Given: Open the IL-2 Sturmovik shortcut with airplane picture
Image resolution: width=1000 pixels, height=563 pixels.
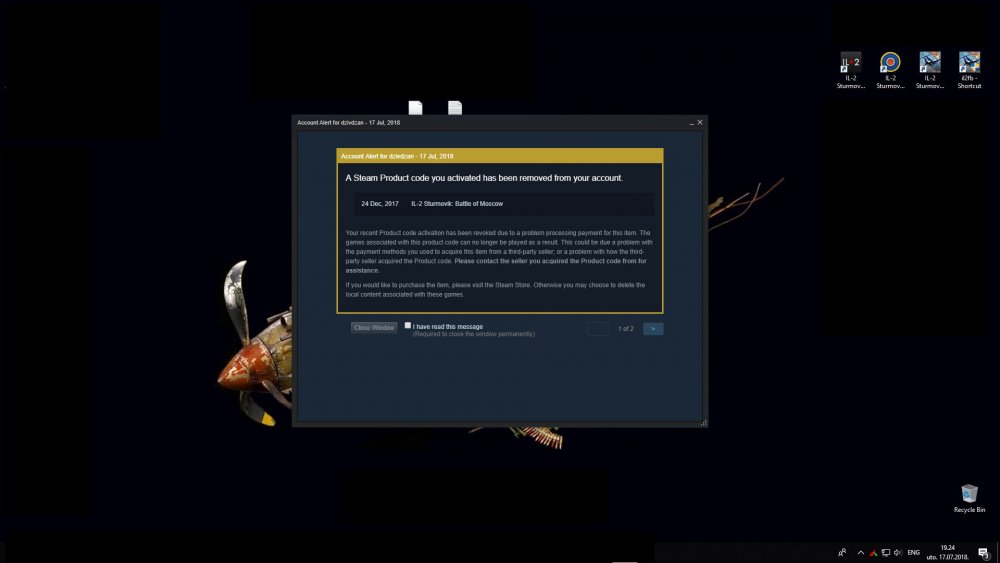Looking at the screenshot, I should click(x=930, y=69).
